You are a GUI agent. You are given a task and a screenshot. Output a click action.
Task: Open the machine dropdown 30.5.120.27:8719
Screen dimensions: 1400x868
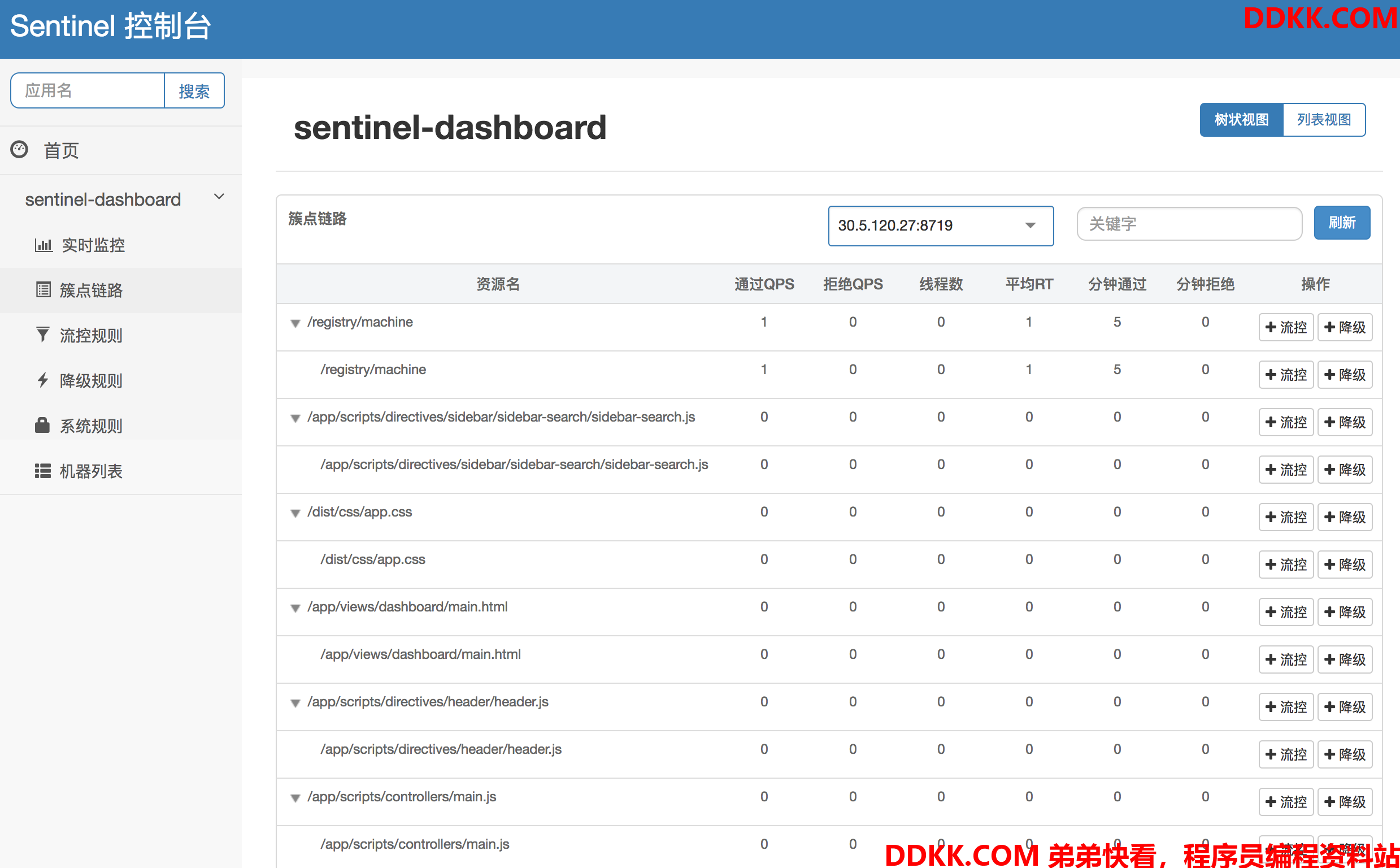tap(941, 225)
